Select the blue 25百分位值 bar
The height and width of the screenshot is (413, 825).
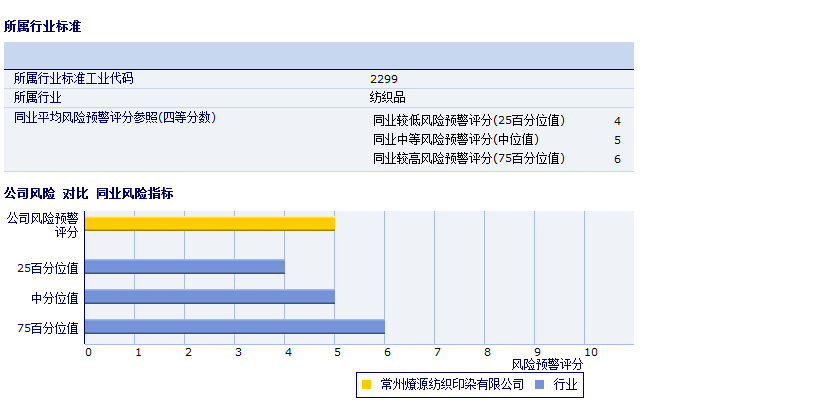click(x=184, y=267)
